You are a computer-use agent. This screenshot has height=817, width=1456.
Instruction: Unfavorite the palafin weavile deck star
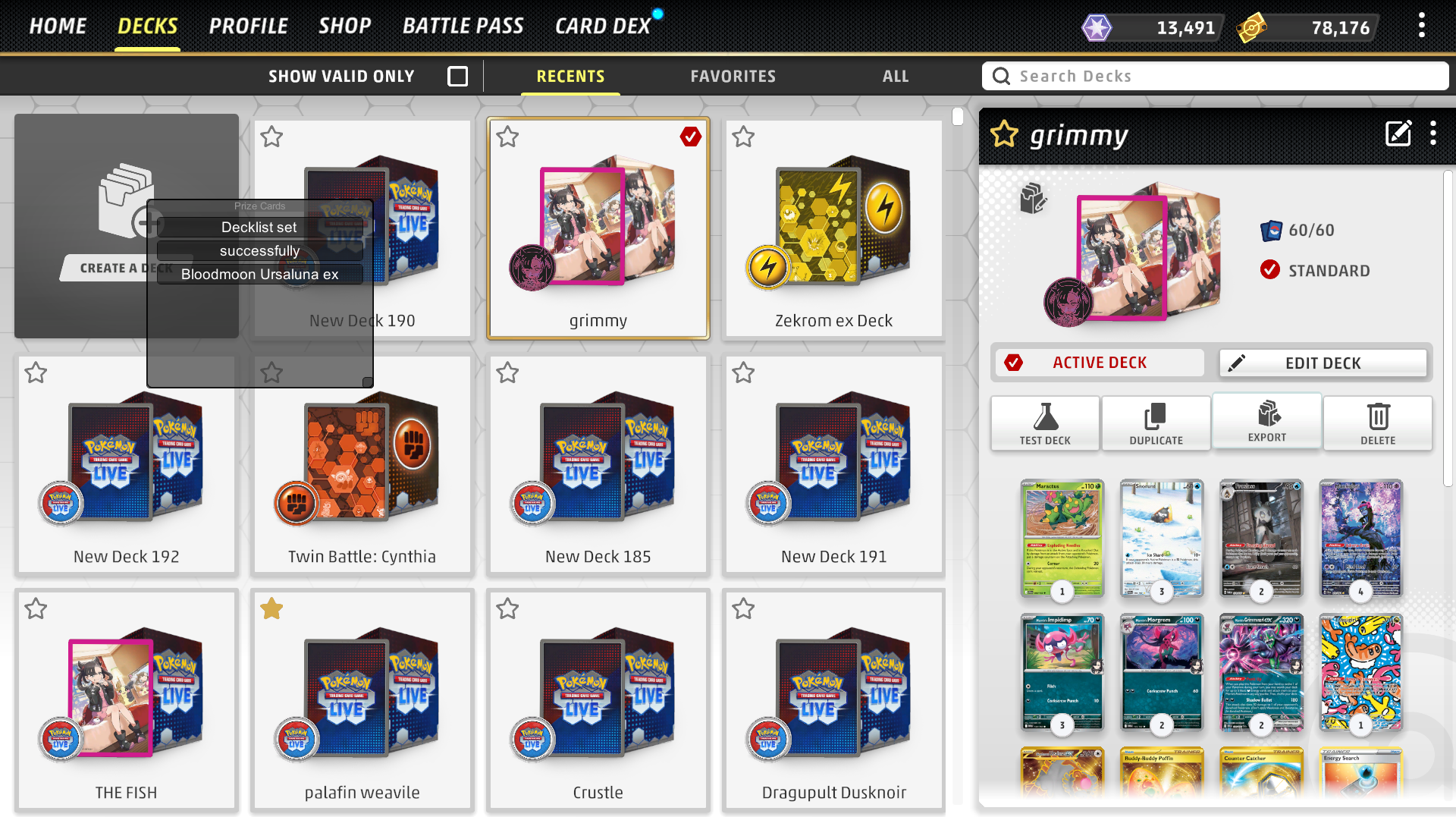pyautogui.click(x=271, y=608)
